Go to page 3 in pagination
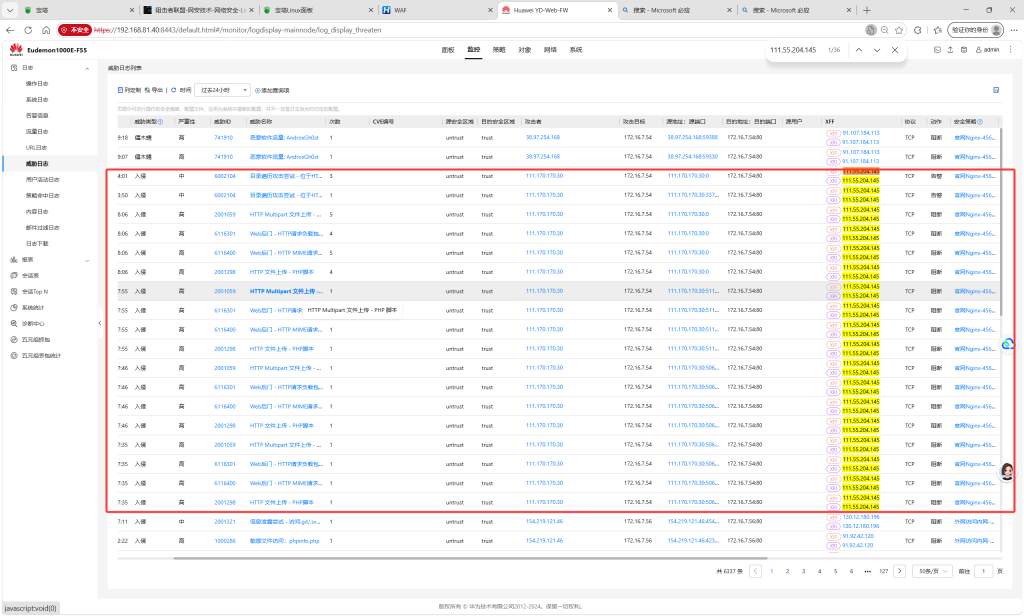Image resolution: width=1024 pixels, height=616 pixels. point(803,571)
